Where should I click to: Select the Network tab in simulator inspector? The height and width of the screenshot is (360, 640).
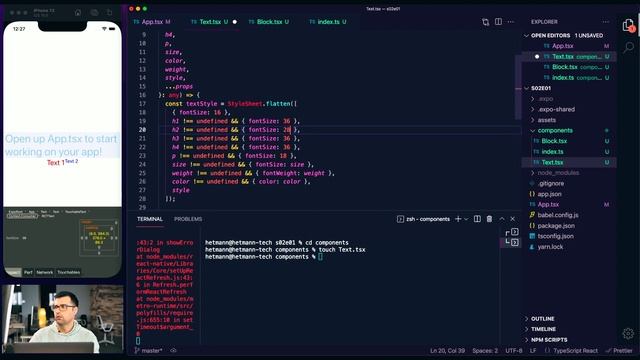point(44,272)
